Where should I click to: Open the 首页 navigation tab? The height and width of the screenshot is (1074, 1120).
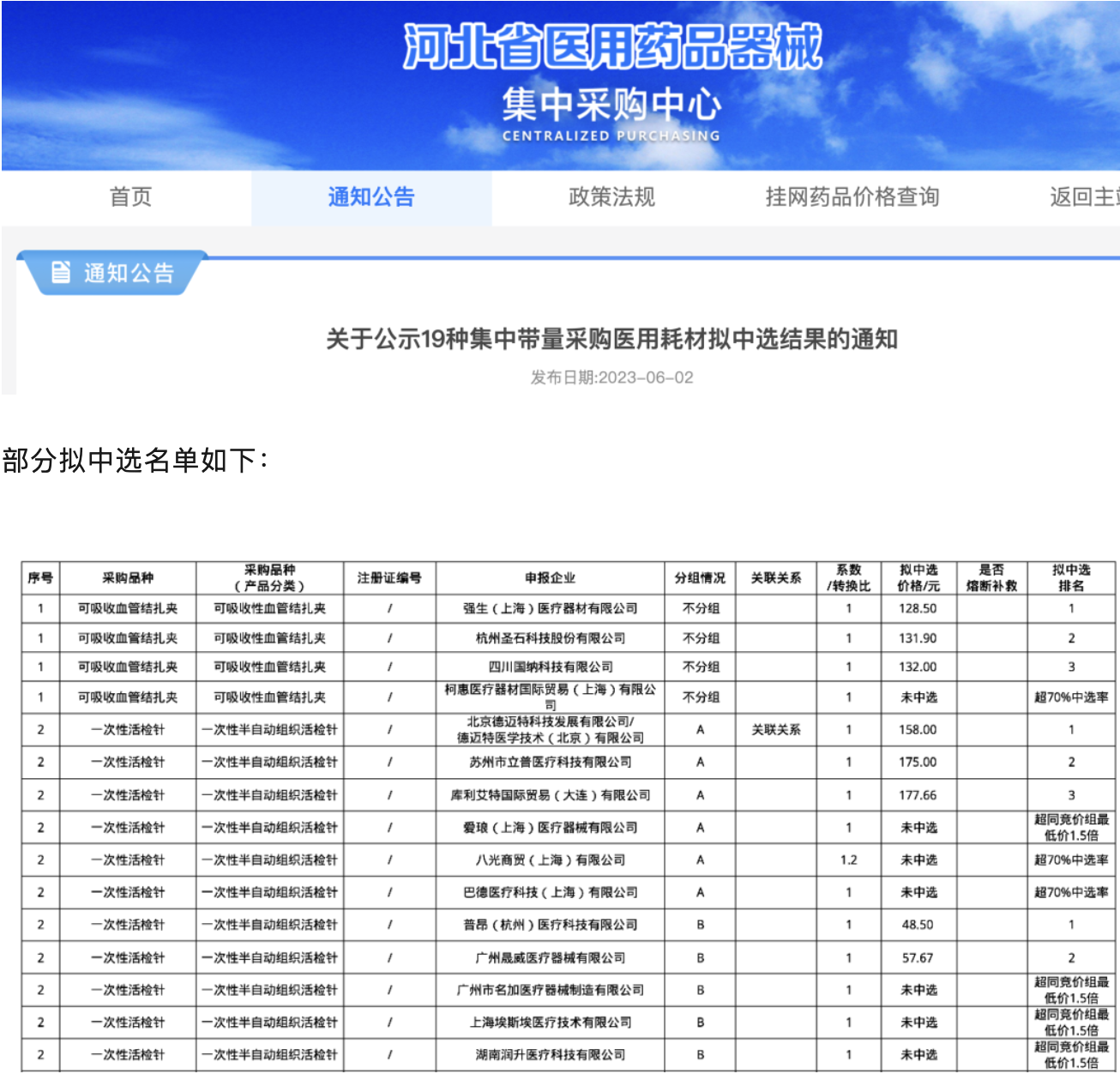coord(130,197)
